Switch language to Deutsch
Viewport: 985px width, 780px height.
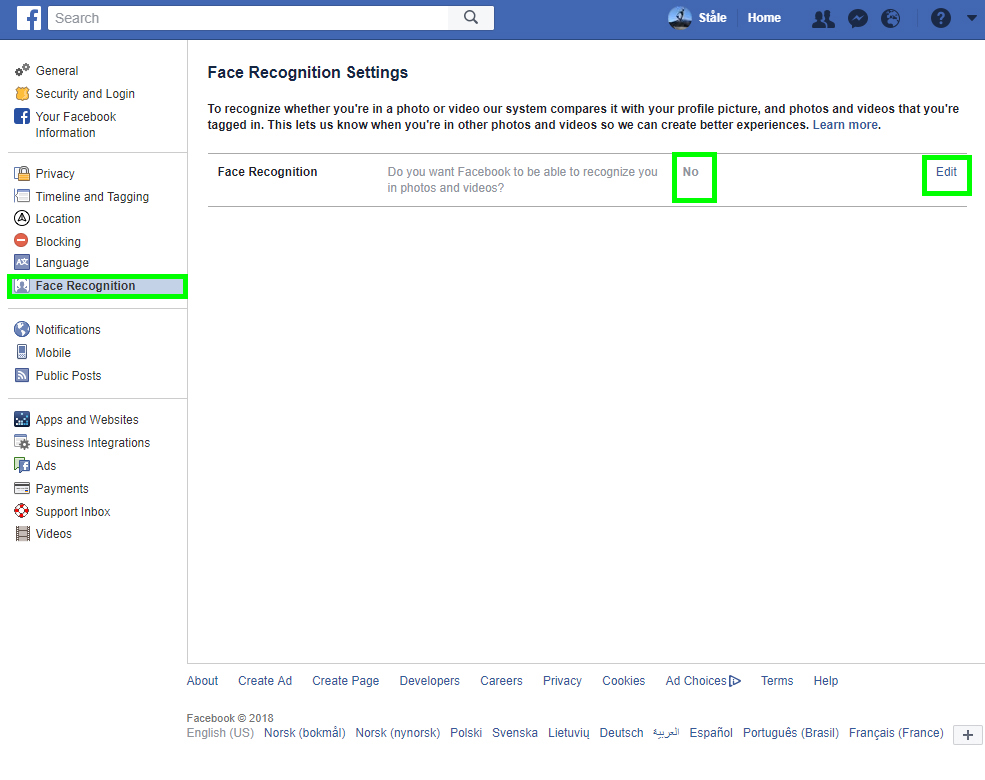621,733
